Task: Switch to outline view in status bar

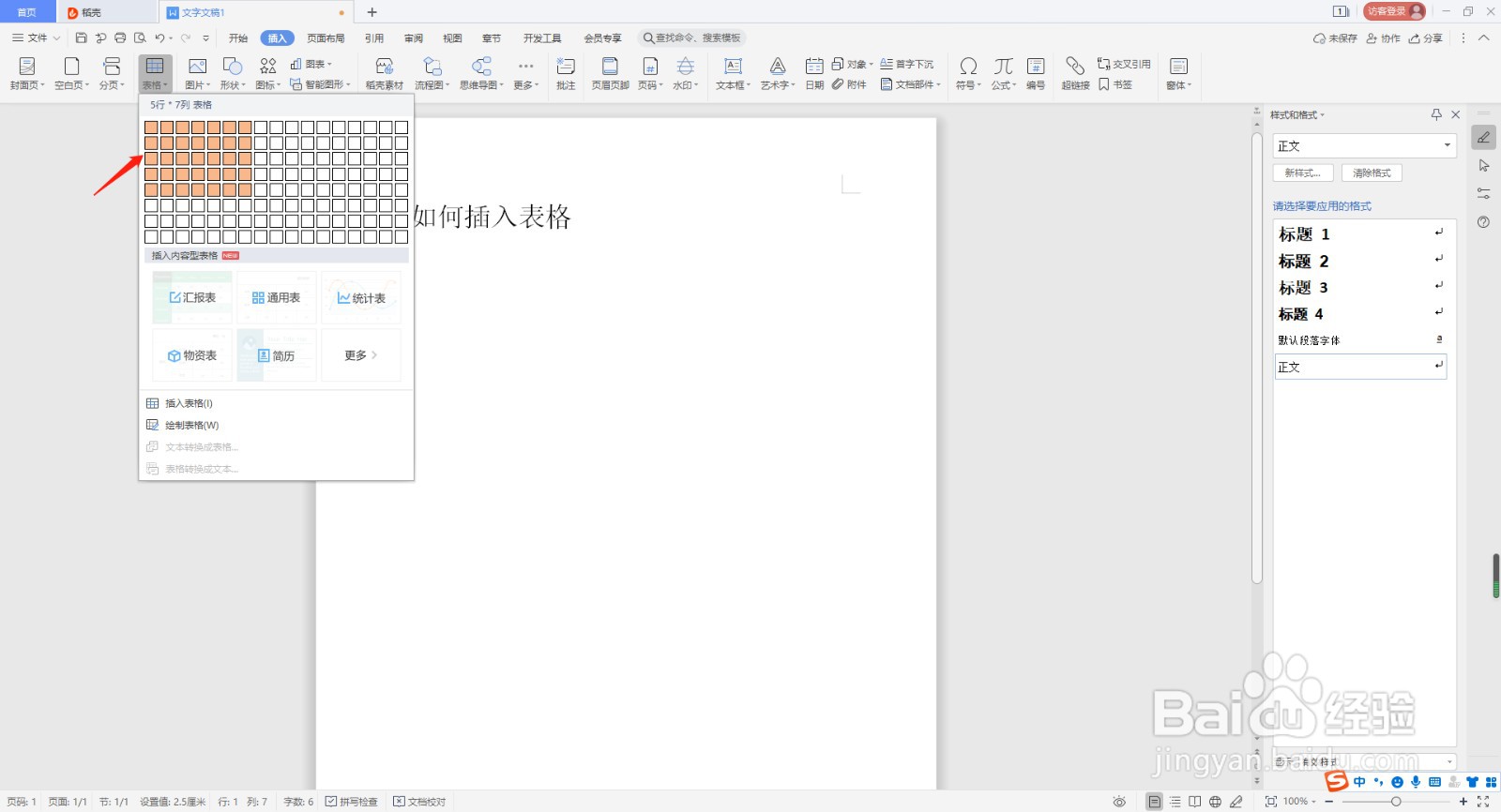Action: tap(1175, 802)
